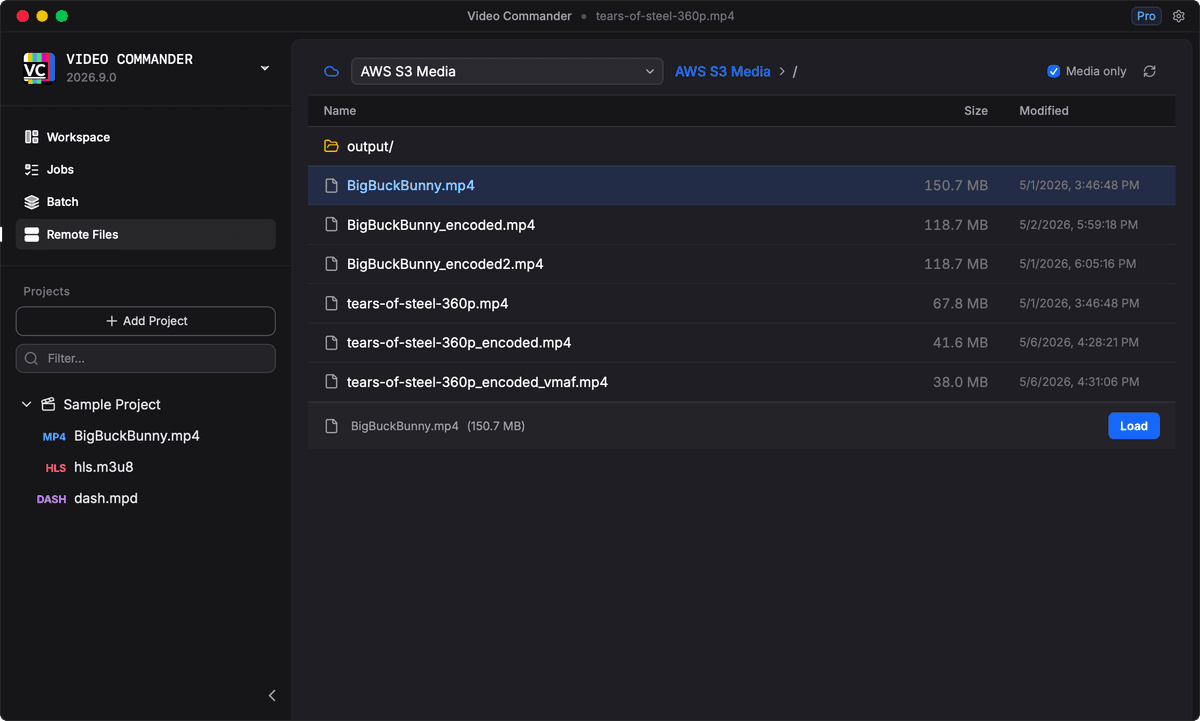Click the DASH format badge
This screenshot has height=721, width=1200.
[52, 499]
